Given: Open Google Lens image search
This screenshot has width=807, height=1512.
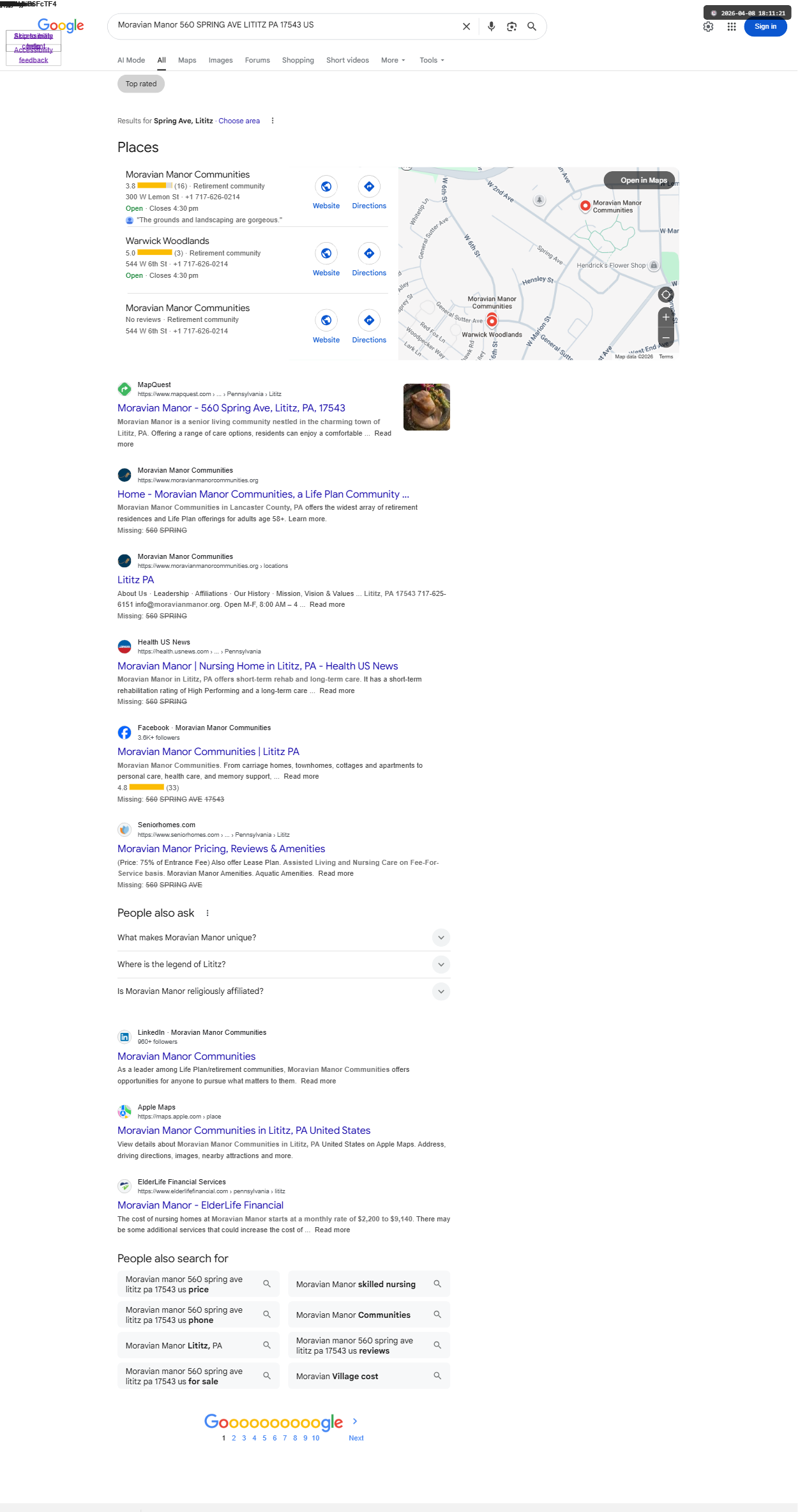Looking at the screenshot, I should pos(511,26).
